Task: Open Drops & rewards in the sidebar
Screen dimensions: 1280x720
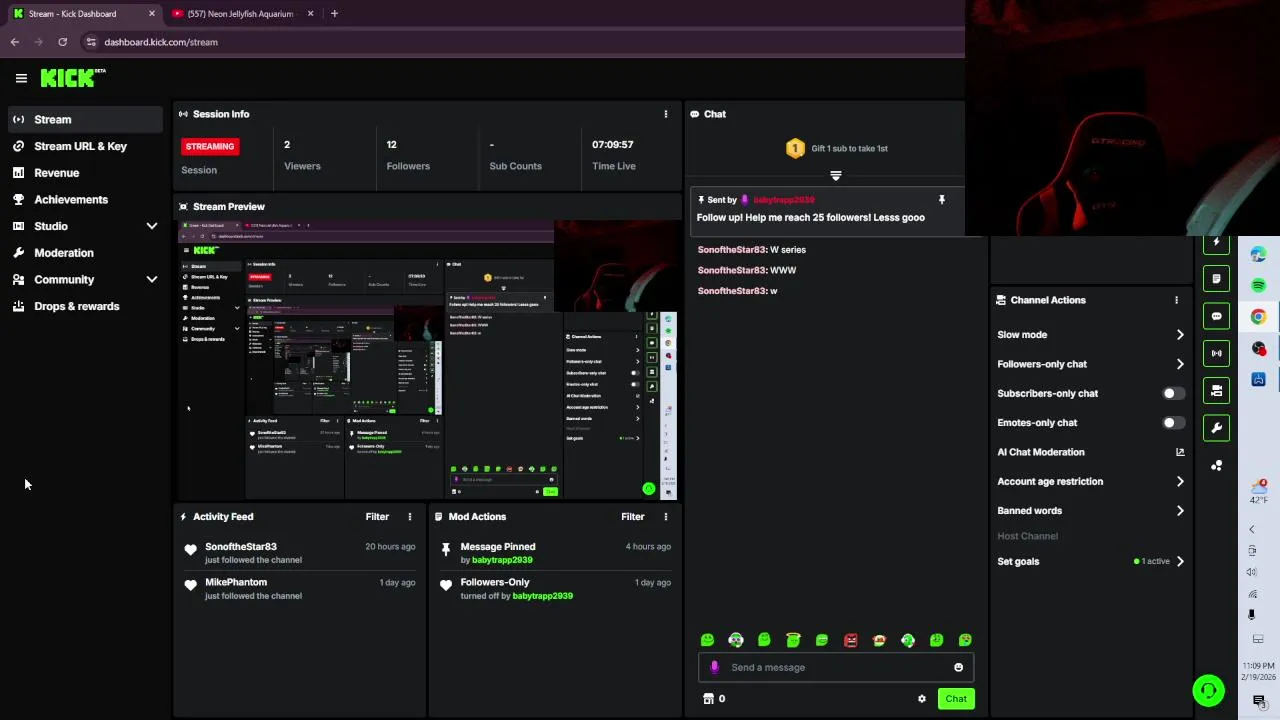Action: (85, 306)
